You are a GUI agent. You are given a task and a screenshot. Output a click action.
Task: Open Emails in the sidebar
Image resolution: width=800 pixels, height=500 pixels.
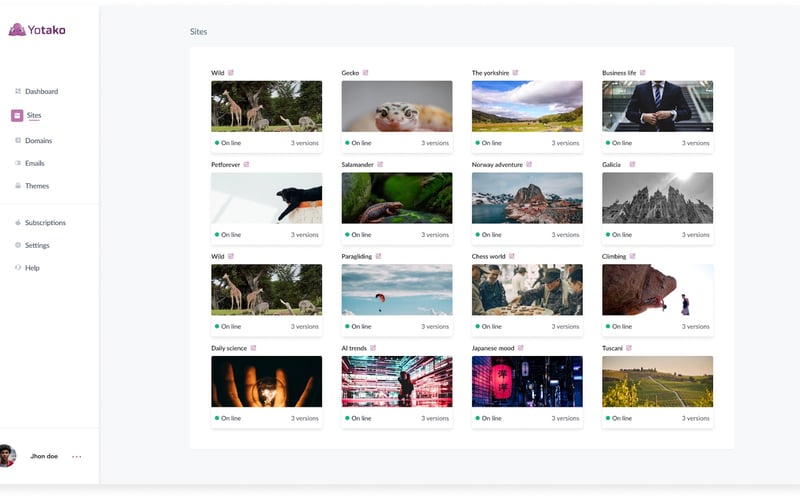click(x=35, y=163)
